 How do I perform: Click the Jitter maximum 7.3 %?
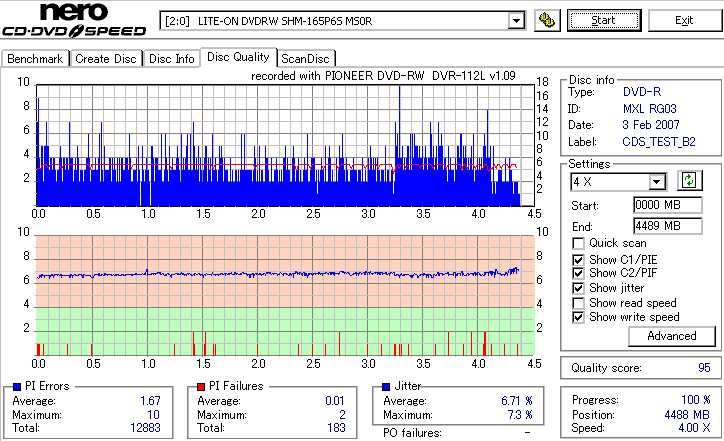(x=520, y=415)
